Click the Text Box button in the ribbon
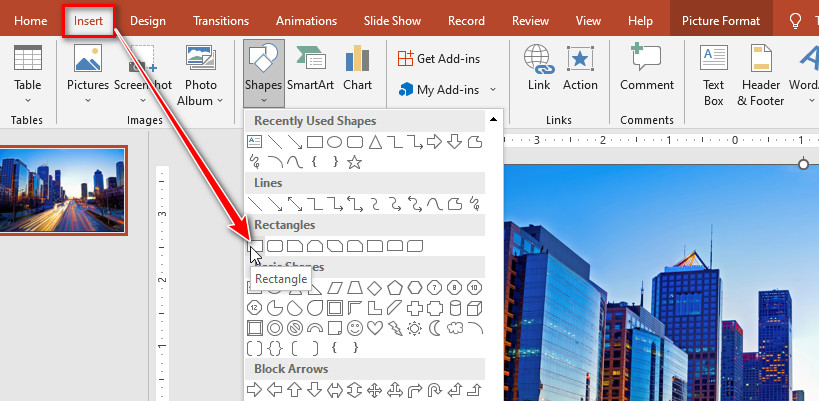The image size is (819, 401). pos(713,76)
